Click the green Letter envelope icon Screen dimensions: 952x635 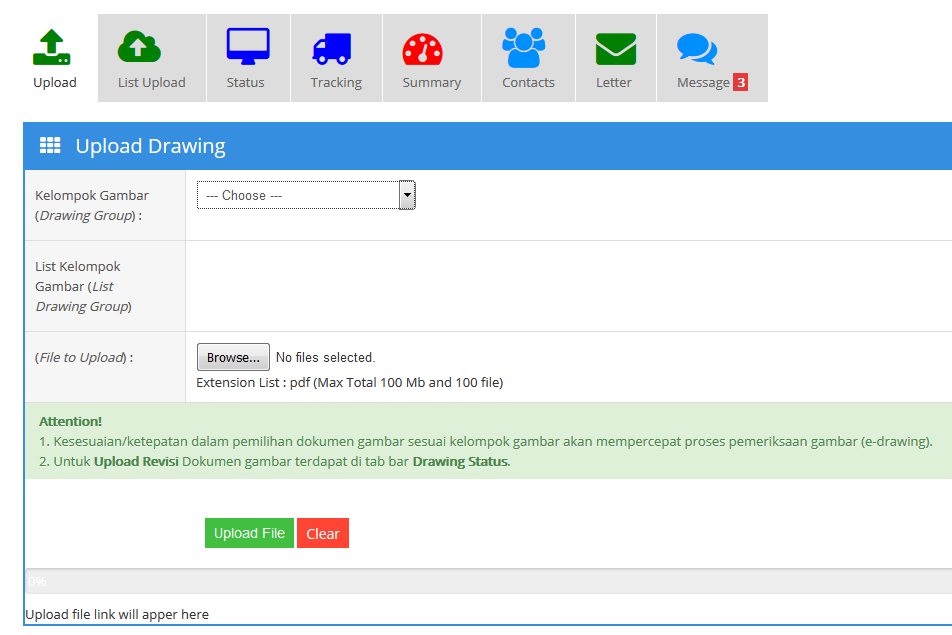click(x=615, y=48)
